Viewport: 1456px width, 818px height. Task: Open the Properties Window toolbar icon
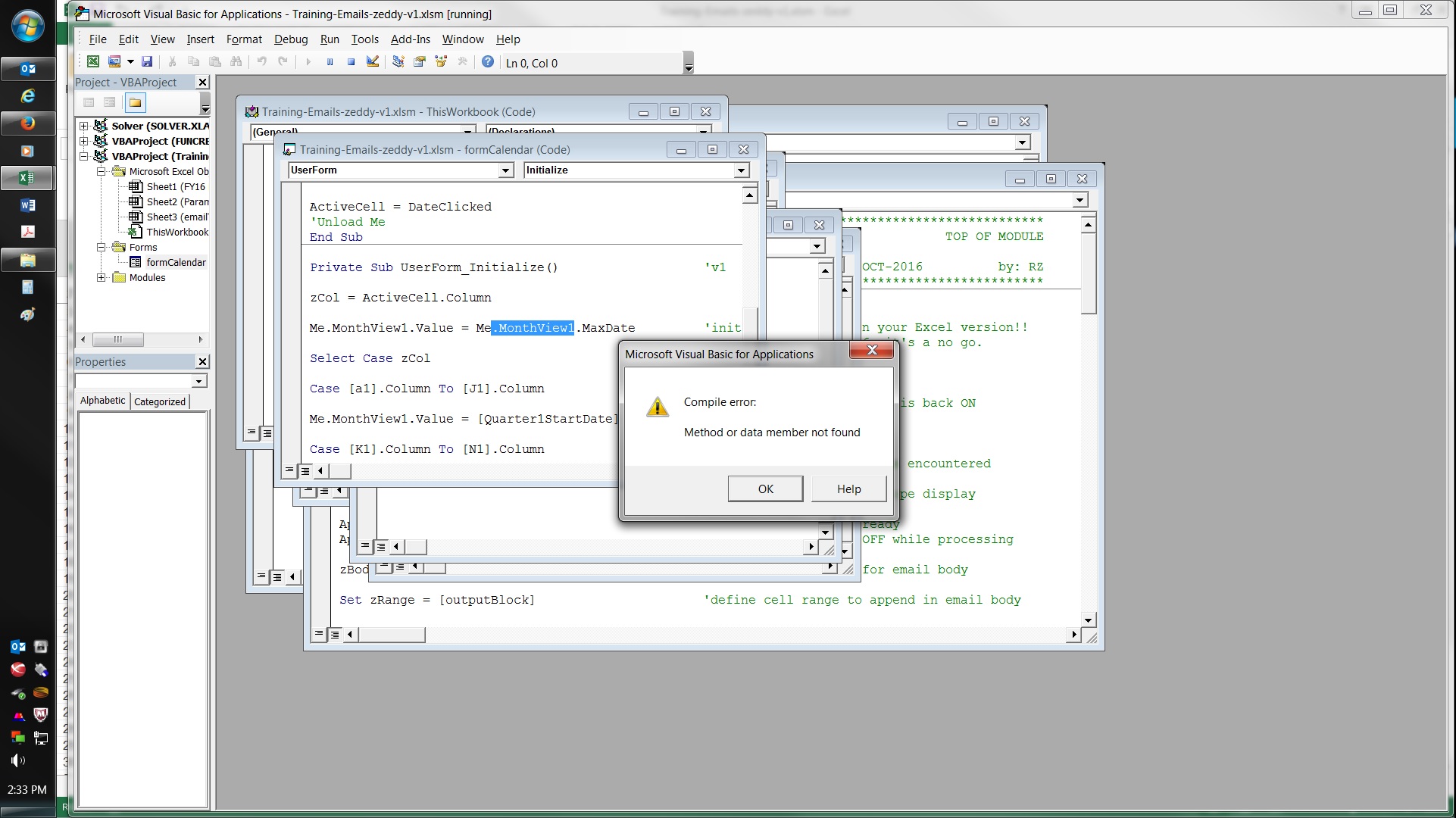tap(420, 62)
